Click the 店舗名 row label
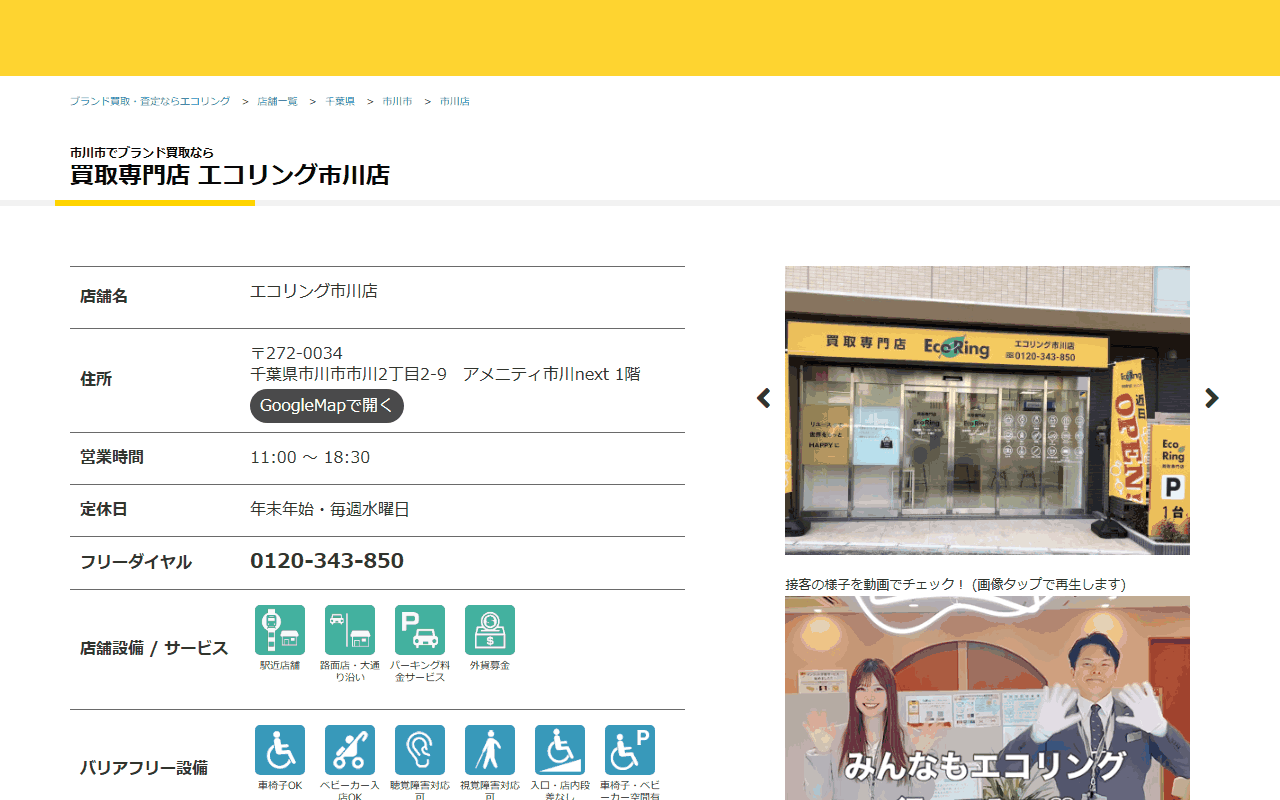The height and width of the screenshot is (800, 1280). [104, 297]
